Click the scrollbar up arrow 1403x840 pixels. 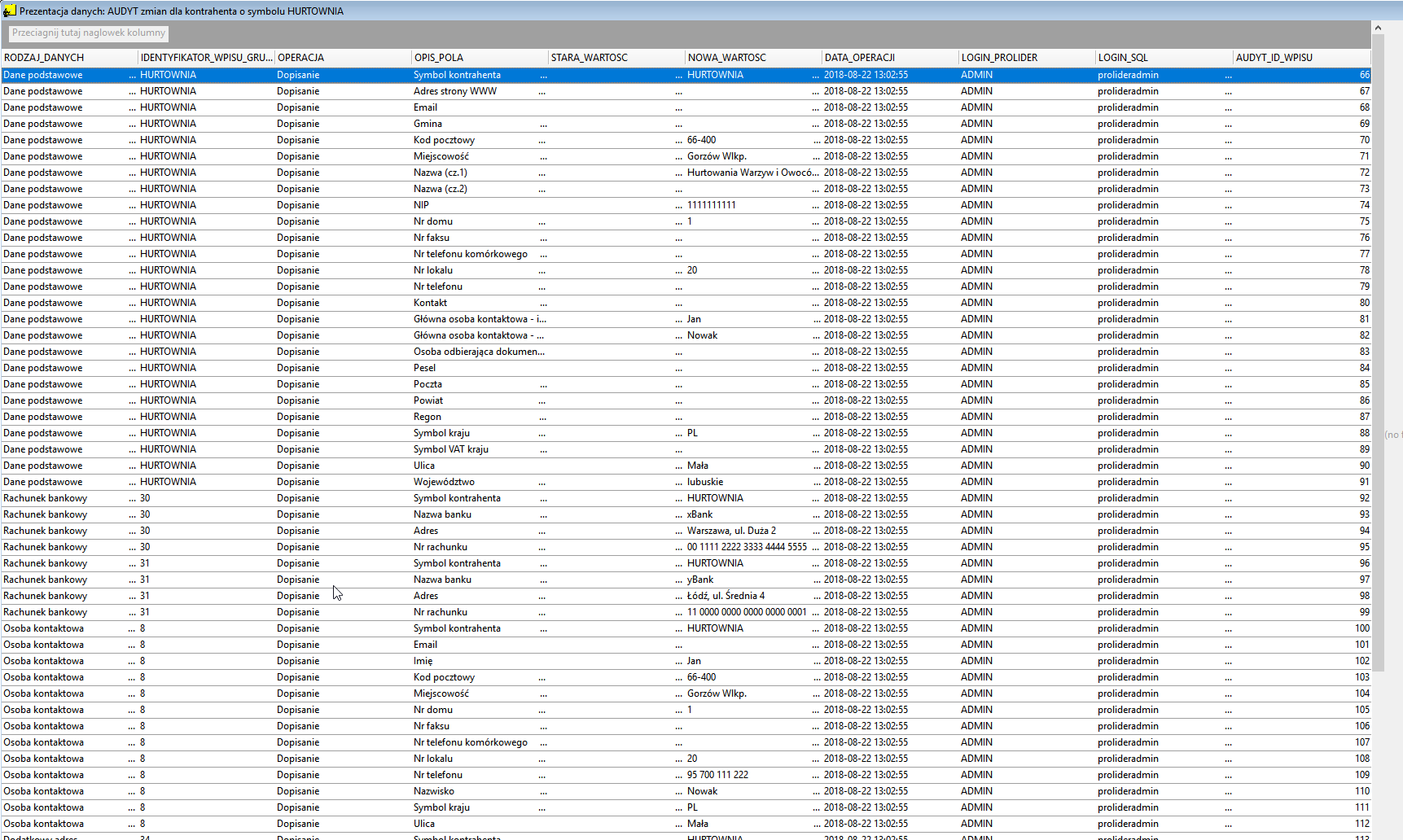1378,28
